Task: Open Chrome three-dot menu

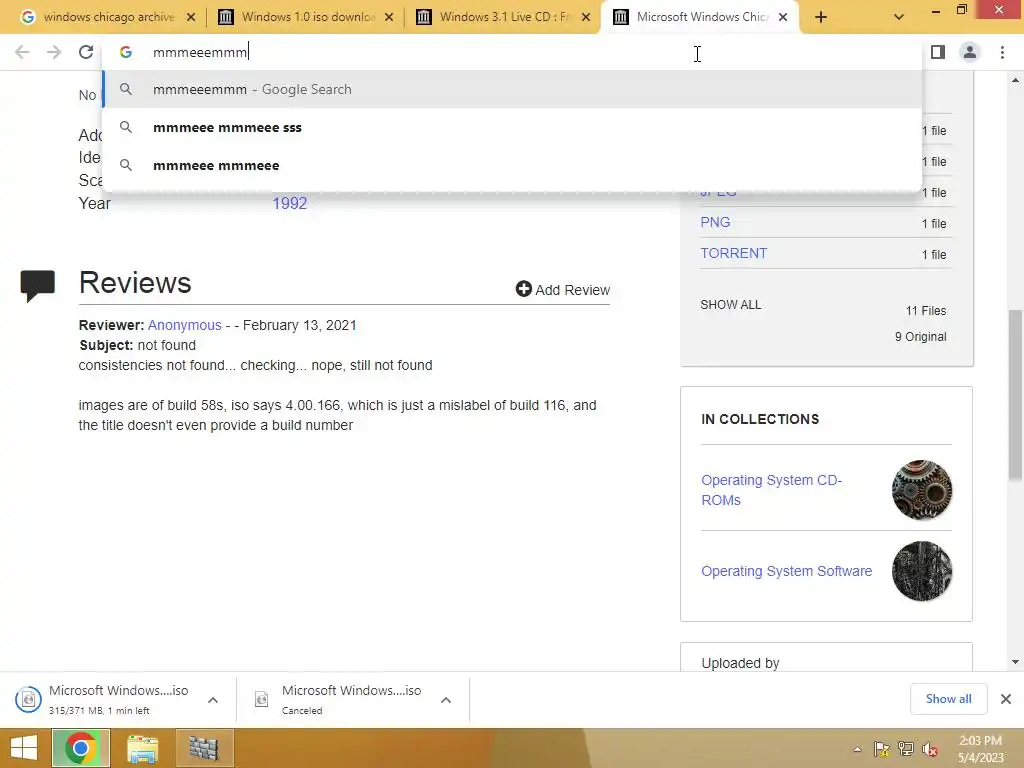Action: [1002, 52]
